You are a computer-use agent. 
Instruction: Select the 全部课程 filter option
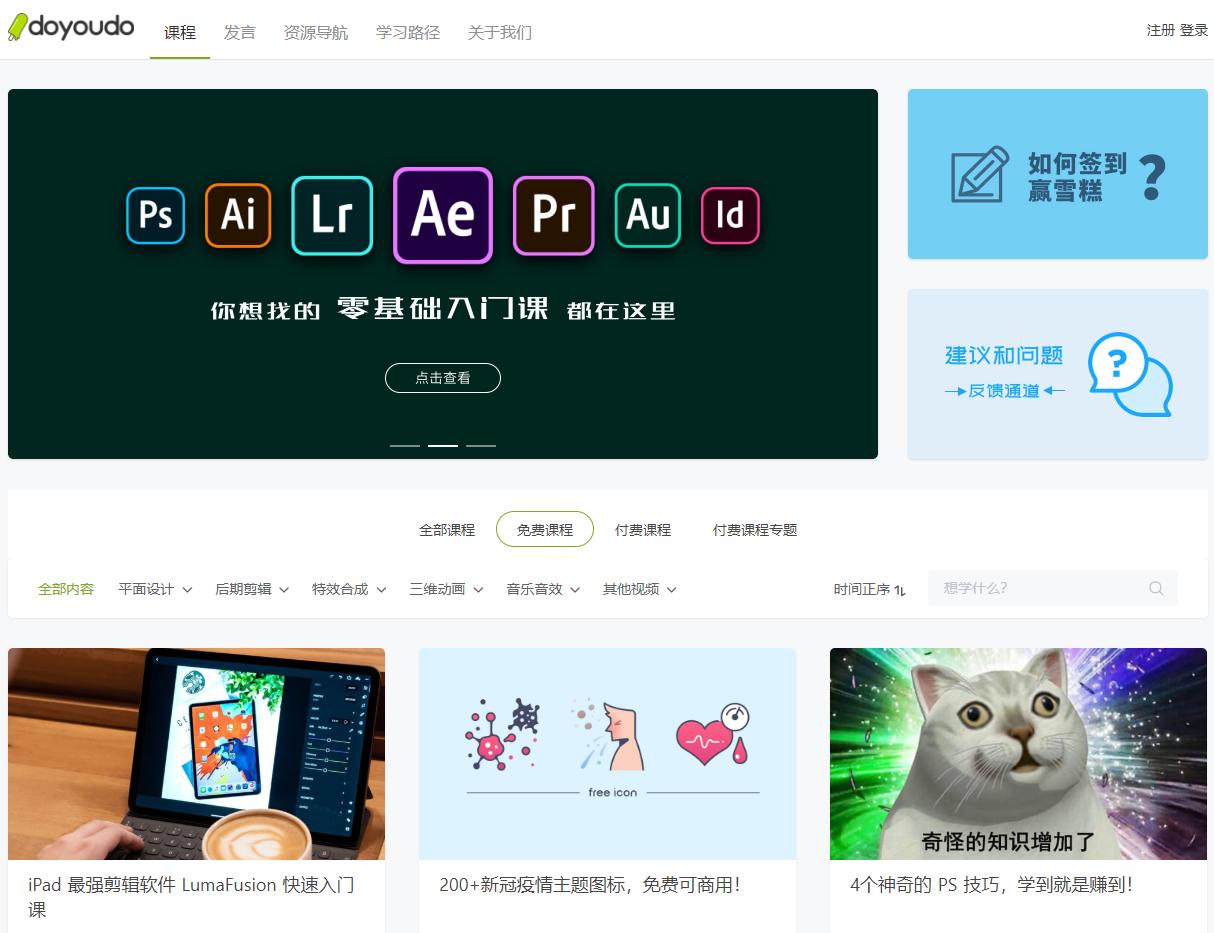[x=447, y=529]
